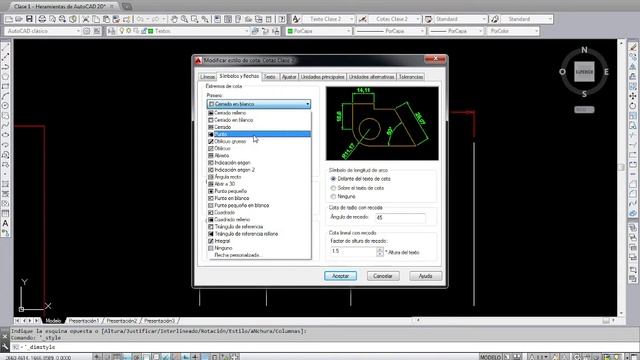Open the 'Cerrado en blanco' arrowhead dropdown
The width and height of the screenshot is (640, 360).
pos(259,104)
